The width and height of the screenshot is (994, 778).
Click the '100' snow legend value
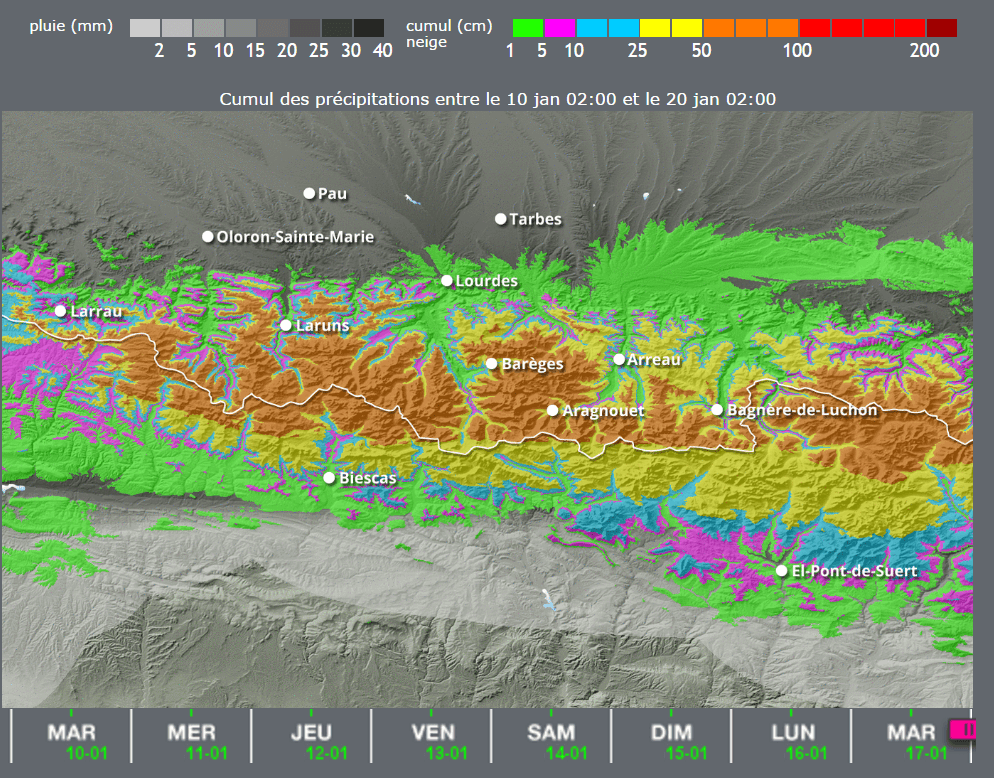[x=797, y=50]
